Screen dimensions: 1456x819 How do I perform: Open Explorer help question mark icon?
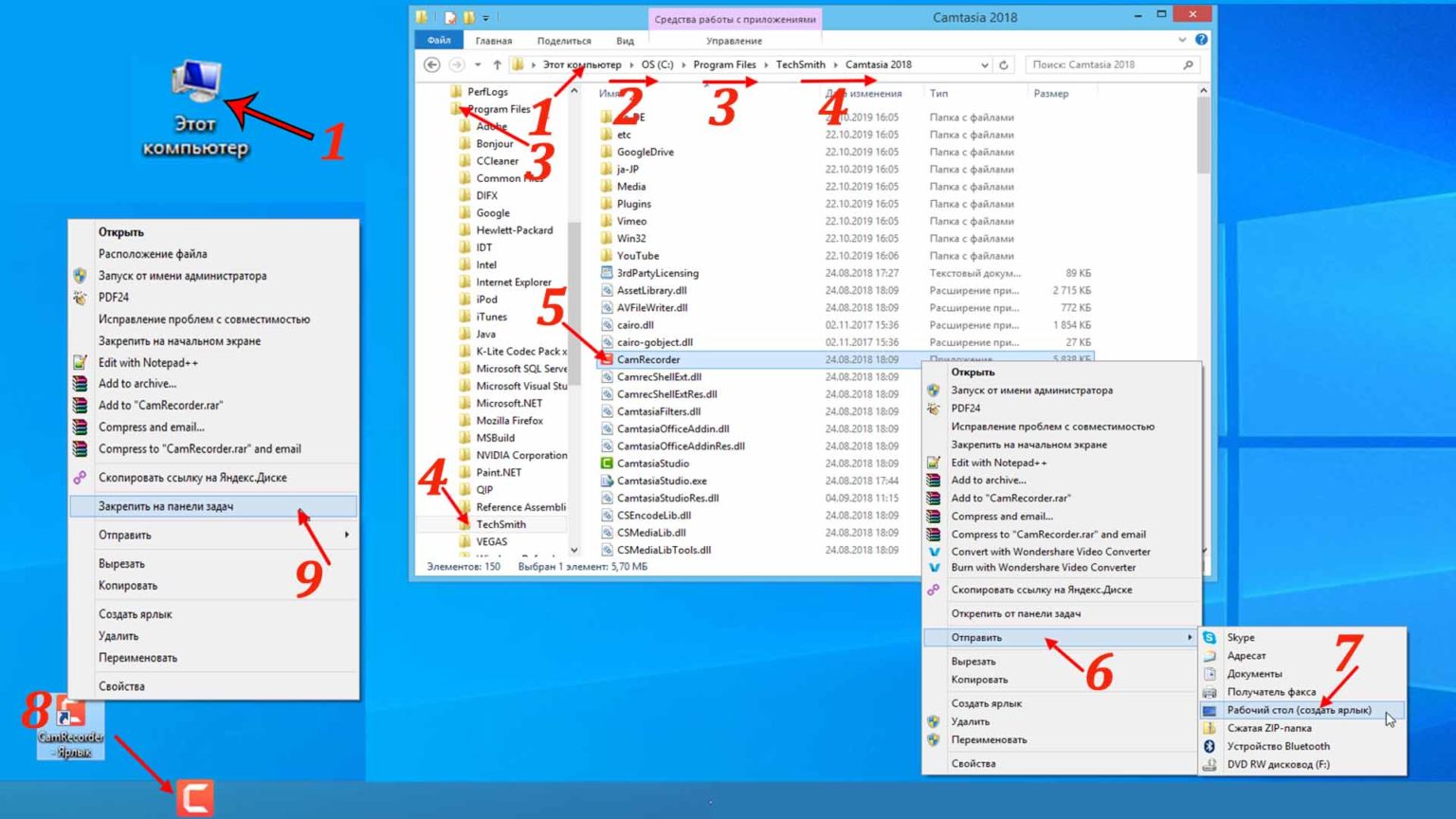(1201, 40)
